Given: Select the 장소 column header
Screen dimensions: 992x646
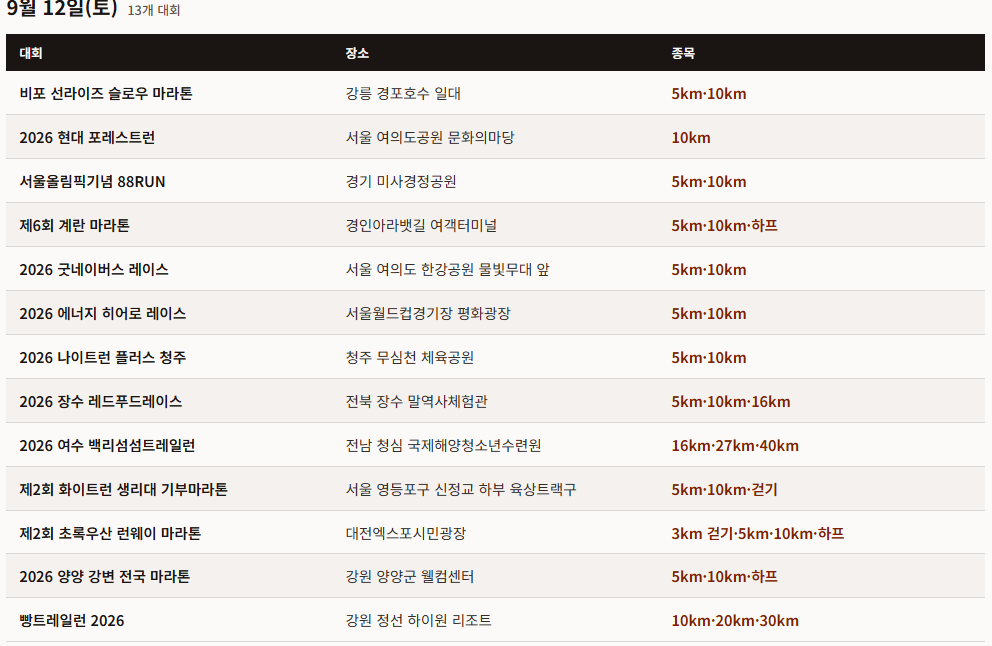Looking at the screenshot, I should tap(357, 53).
